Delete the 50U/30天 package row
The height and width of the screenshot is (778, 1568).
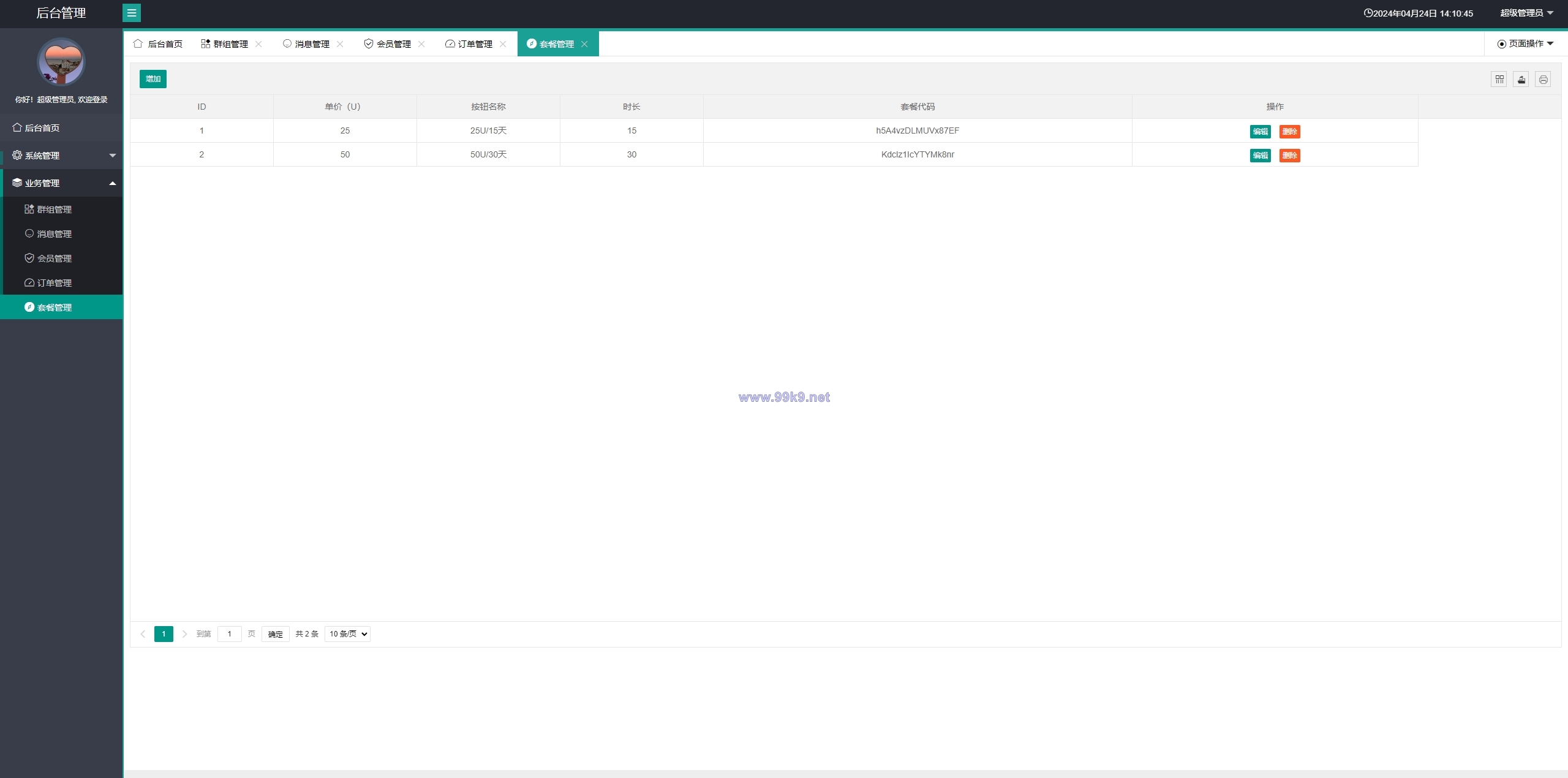[1290, 156]
